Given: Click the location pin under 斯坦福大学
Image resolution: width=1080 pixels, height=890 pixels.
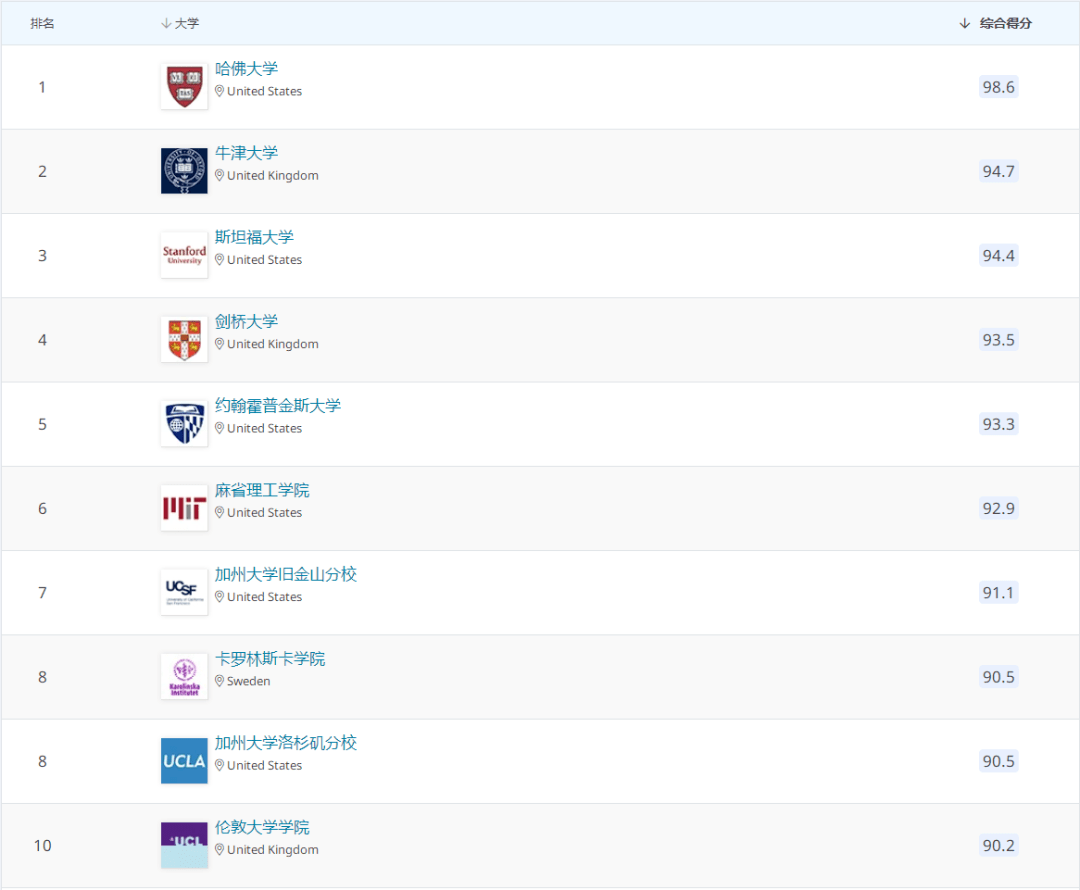Looking at the screenshot, I should tap(219, 260).
